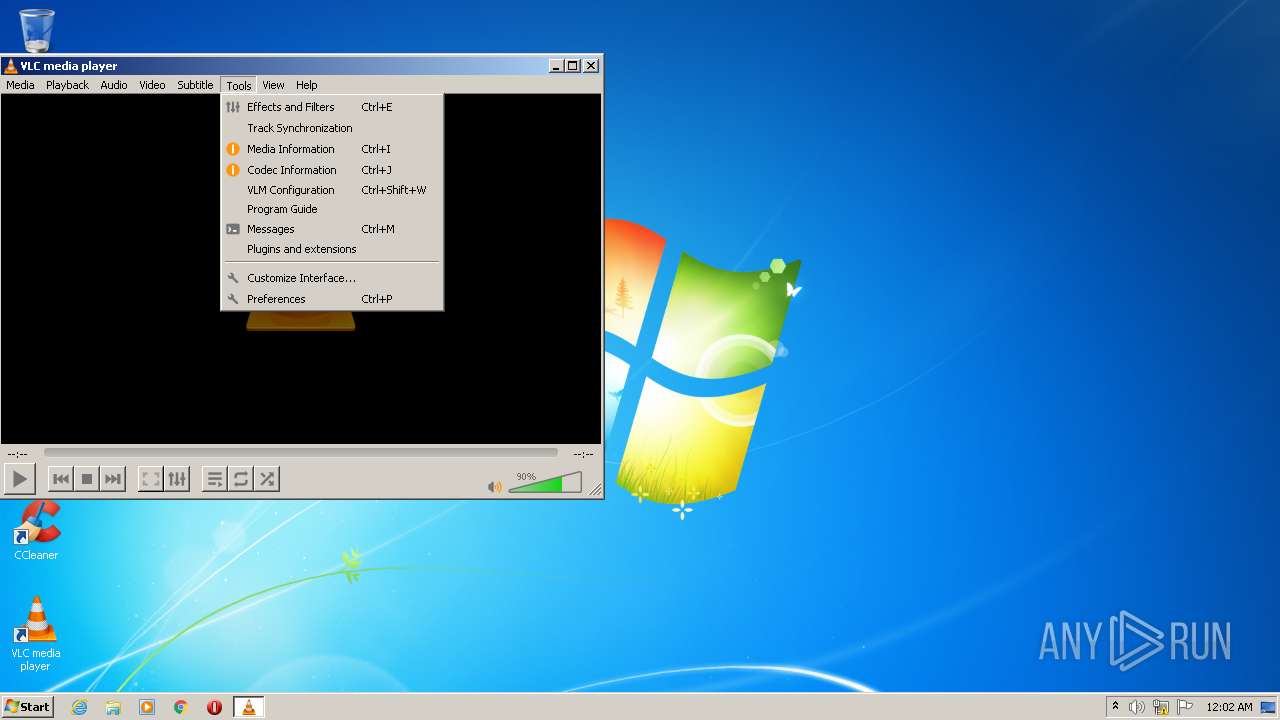Open the Video menu
Image resolution: width=1280 pixels, height=720 pixels.
click(x=152, y=85)
